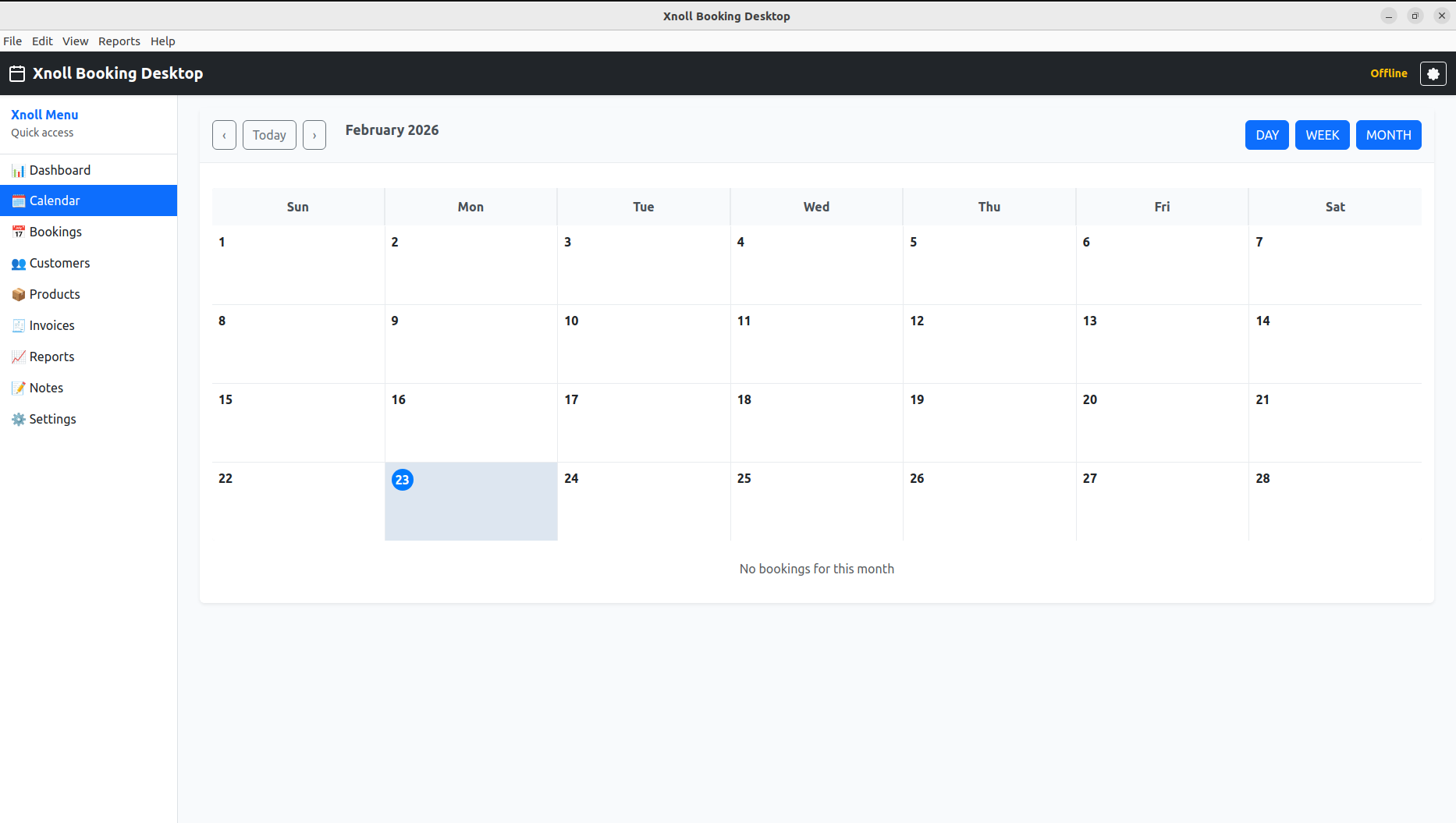
Task: Select the Bookings calendar icon
Action: pyautogui.click(x=19, y=232)
